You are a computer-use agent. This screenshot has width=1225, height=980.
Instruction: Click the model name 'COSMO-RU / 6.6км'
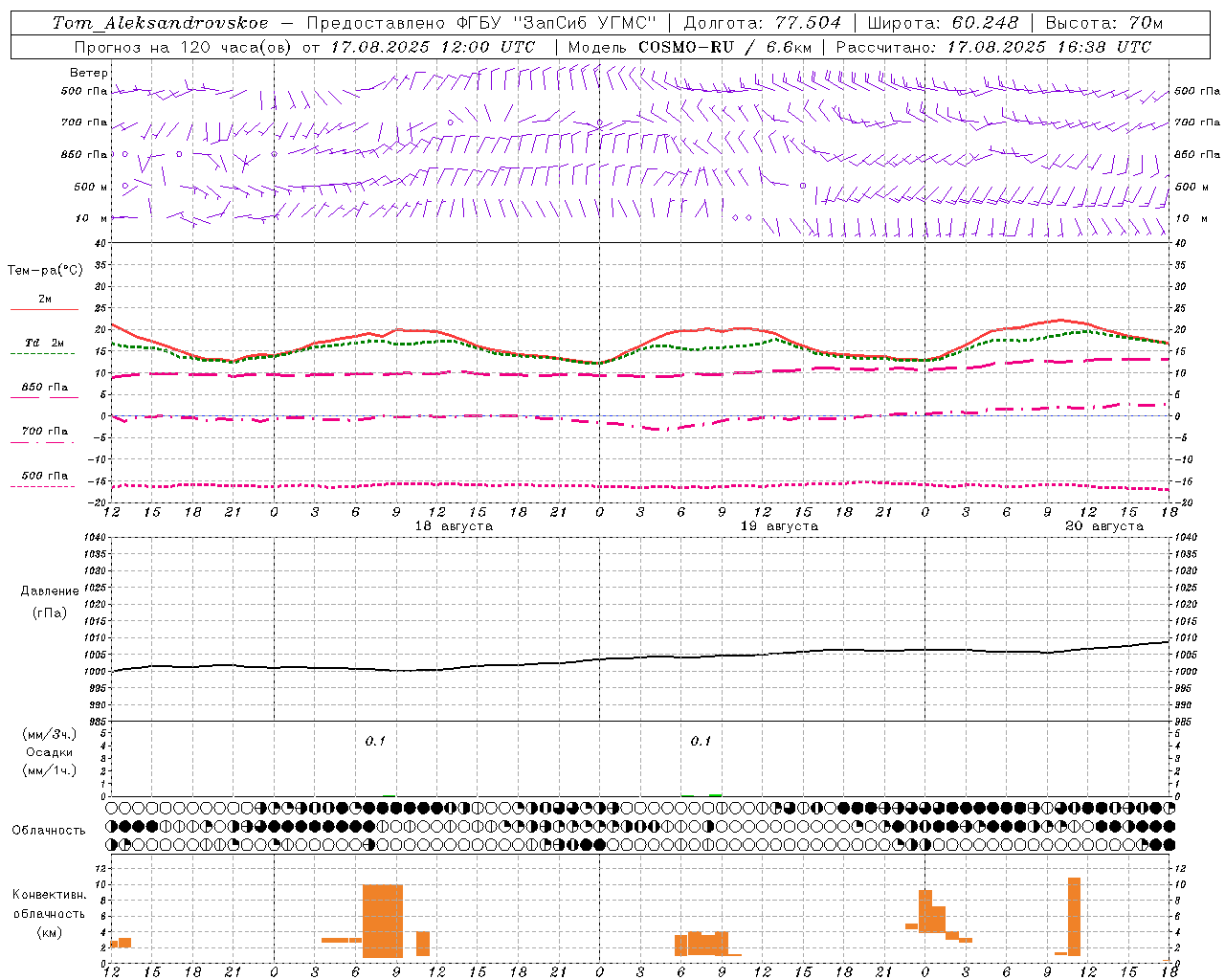724,47
